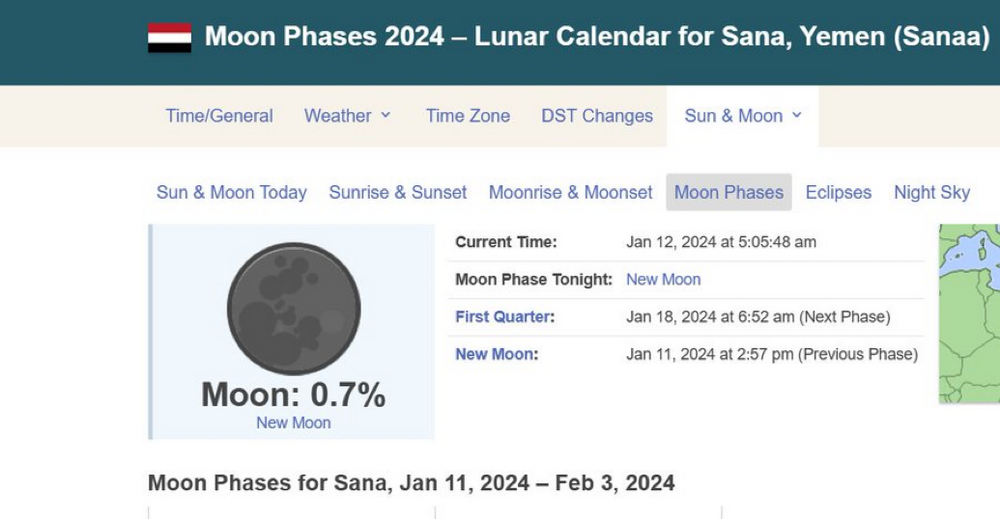Click New Moon link beside Moon Phase Tonight
This screenshot has width=1000, height=519.
[x=663, y=280]
